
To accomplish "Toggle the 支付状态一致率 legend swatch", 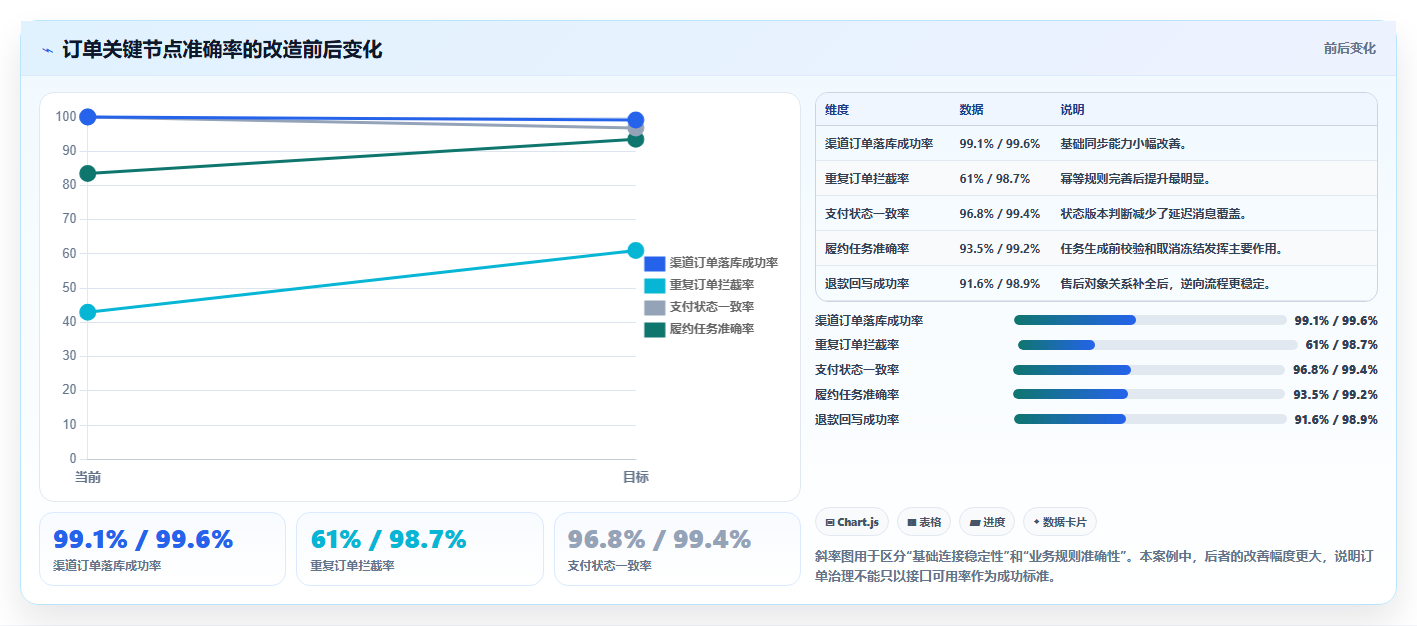I will 654,307.
